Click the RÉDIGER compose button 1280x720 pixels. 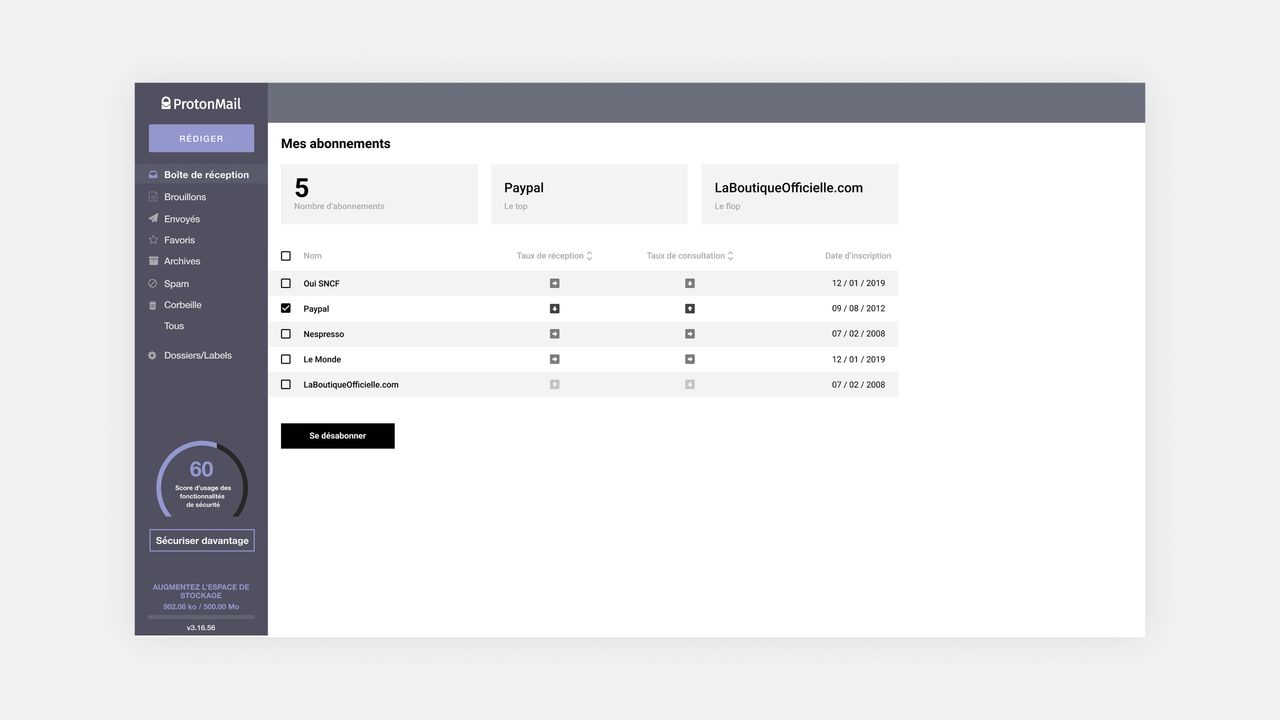coord(201,138)
